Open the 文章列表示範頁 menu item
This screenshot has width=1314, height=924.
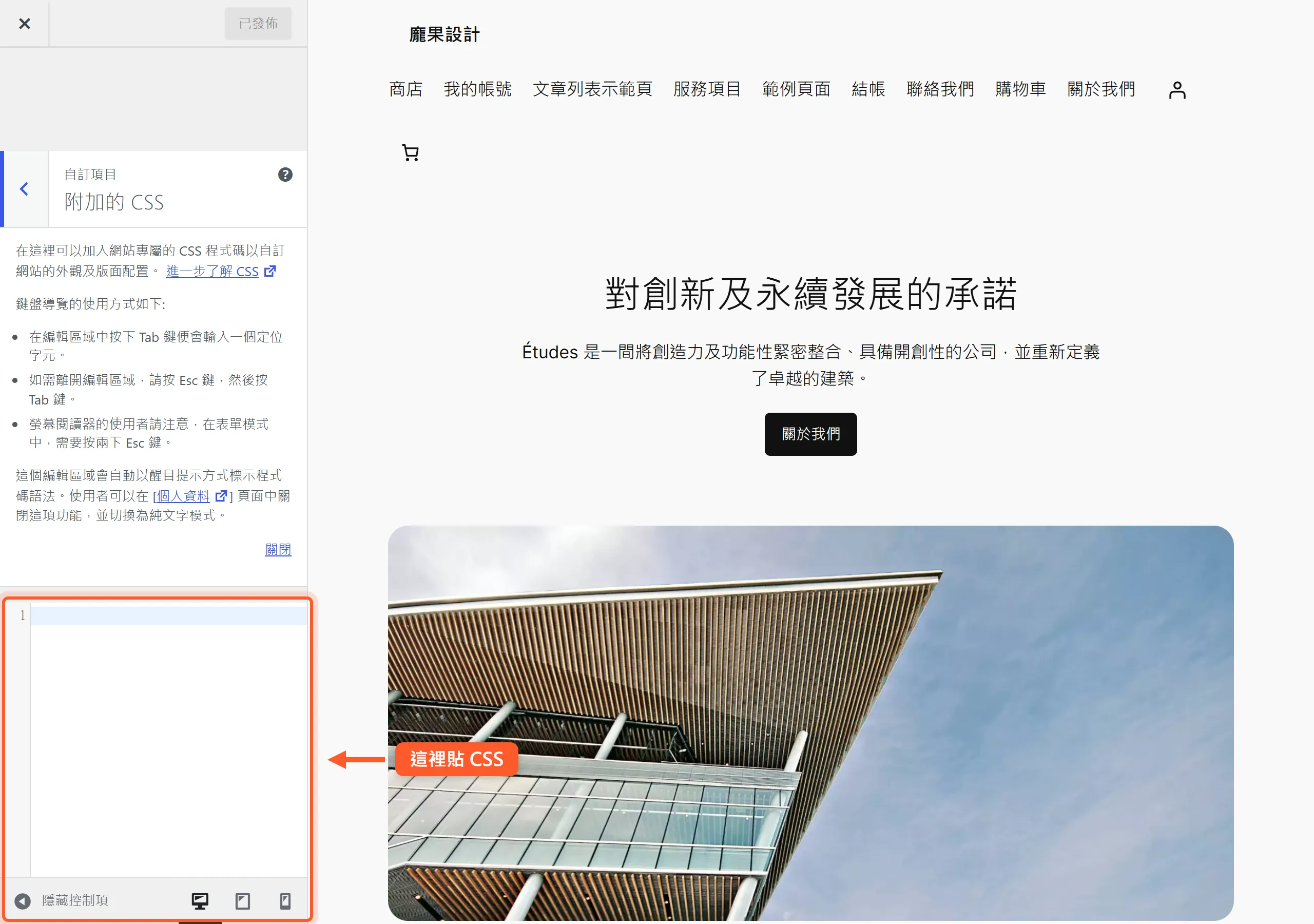pyautogui.click(x=592, y=89)
